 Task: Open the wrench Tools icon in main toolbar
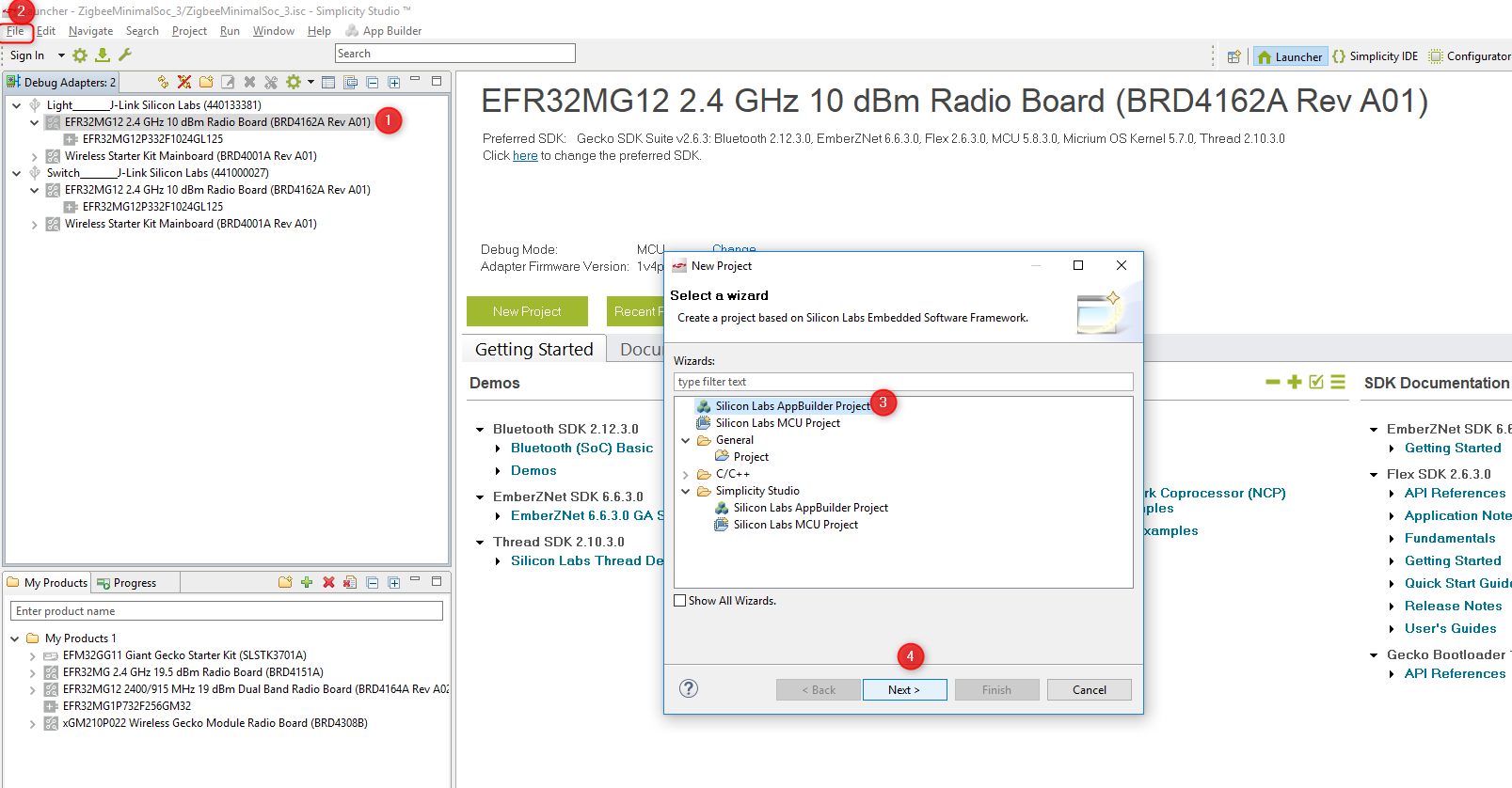[125, 55]
